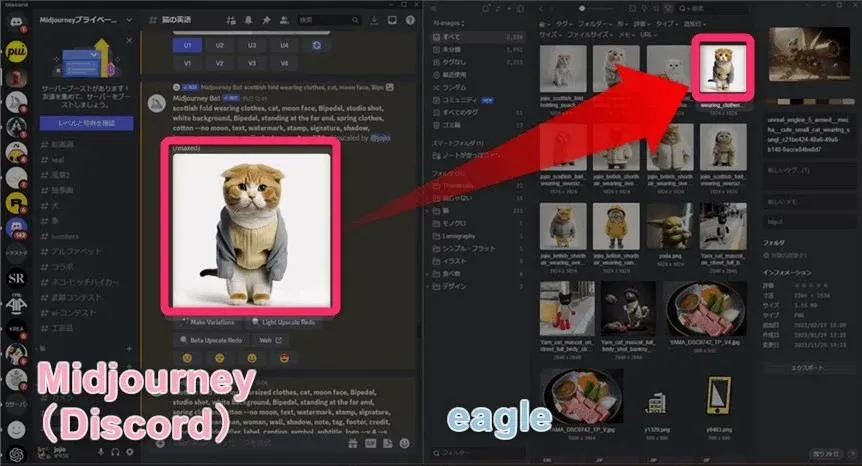
Task: Open the Scottish fold cat image in Discord
Action: pyautogui.click(x=252, y=230)
